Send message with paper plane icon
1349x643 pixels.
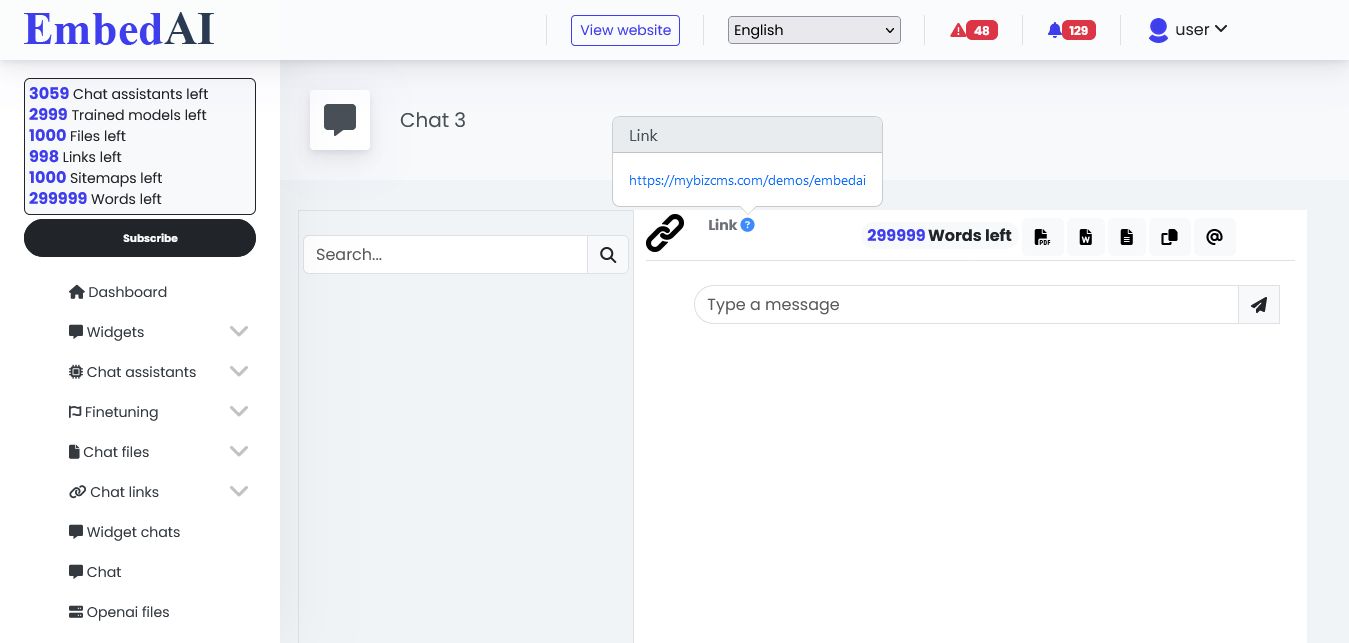[x=1259, y=305]
